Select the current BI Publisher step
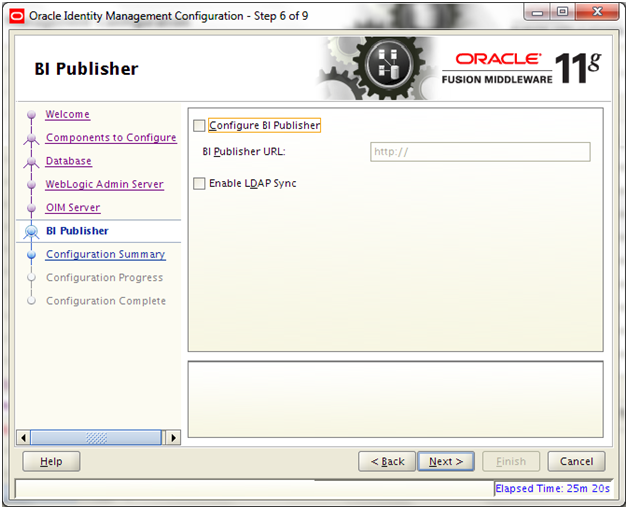Viewport: 628px width, 509px height. 77,231
